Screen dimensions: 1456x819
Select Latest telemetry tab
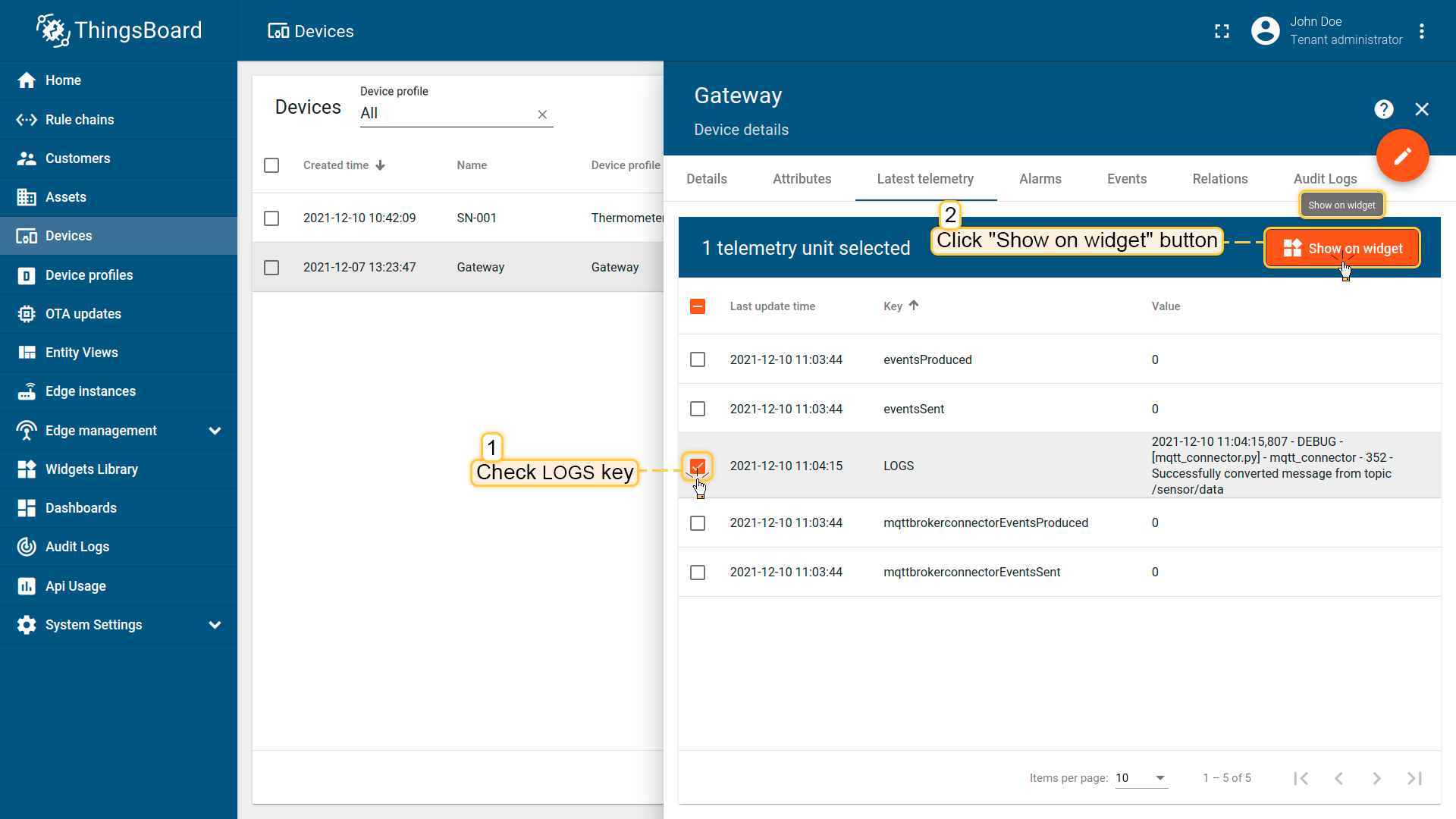click(x=925, y=179)
